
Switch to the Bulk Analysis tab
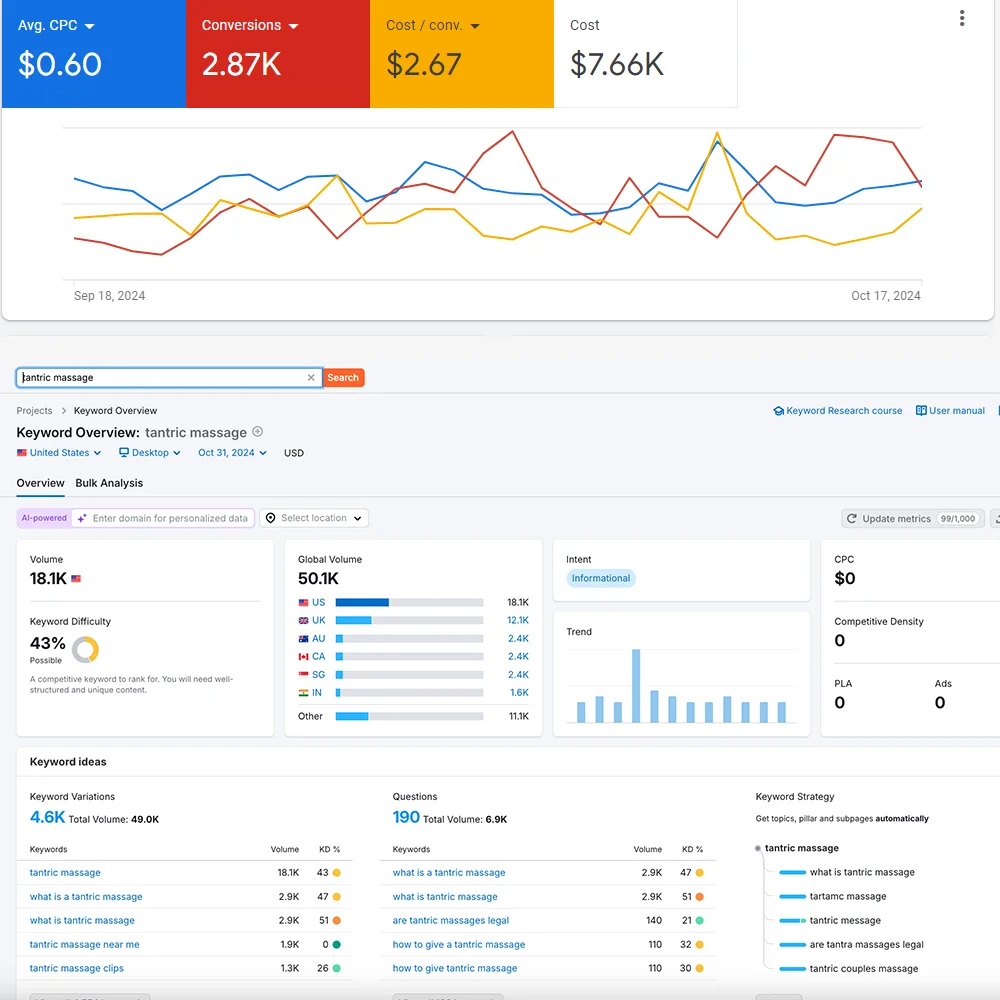pyautogui.click(x=109, y=483)
